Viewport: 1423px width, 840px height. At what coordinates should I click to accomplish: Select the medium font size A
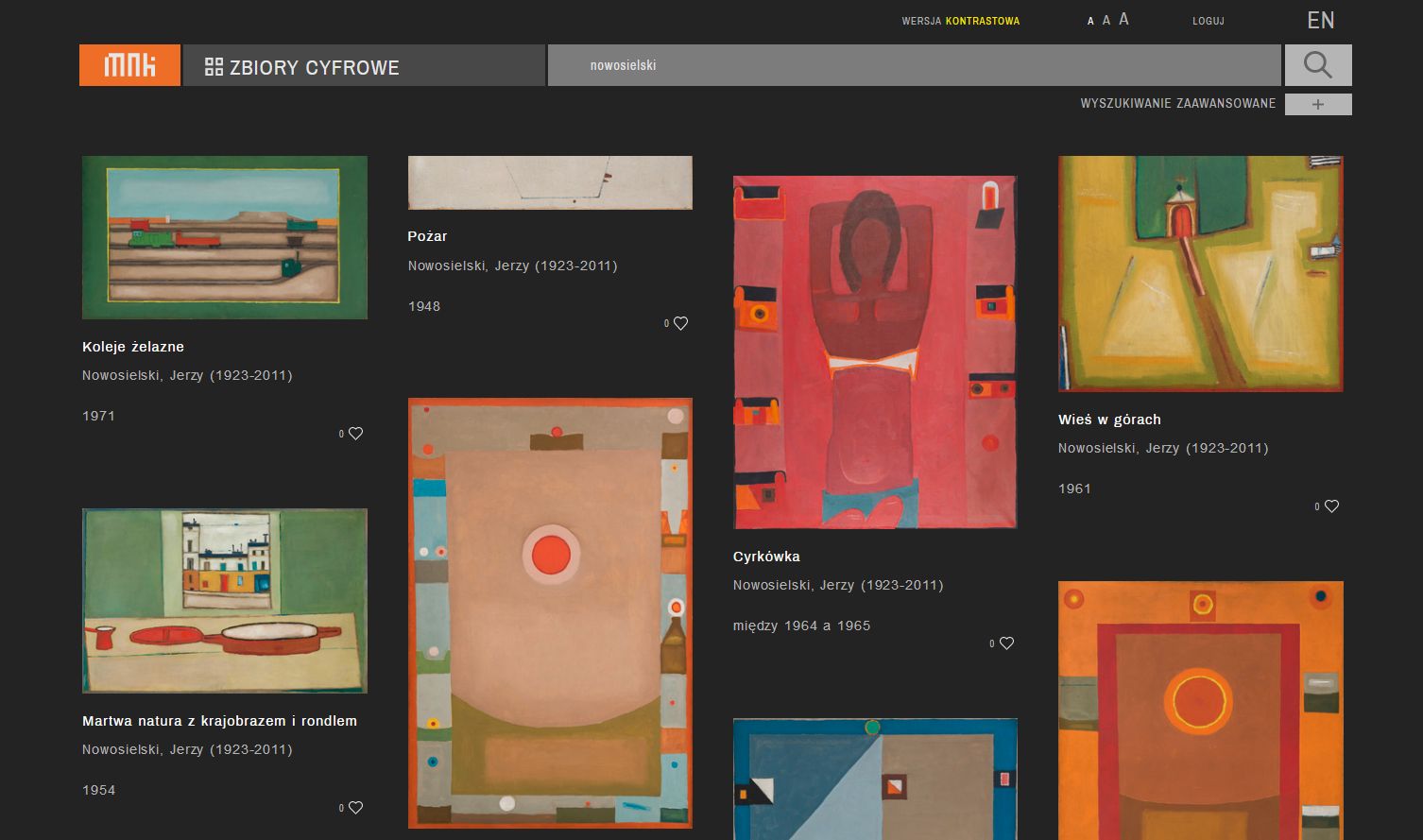[x=1106, y=20]
